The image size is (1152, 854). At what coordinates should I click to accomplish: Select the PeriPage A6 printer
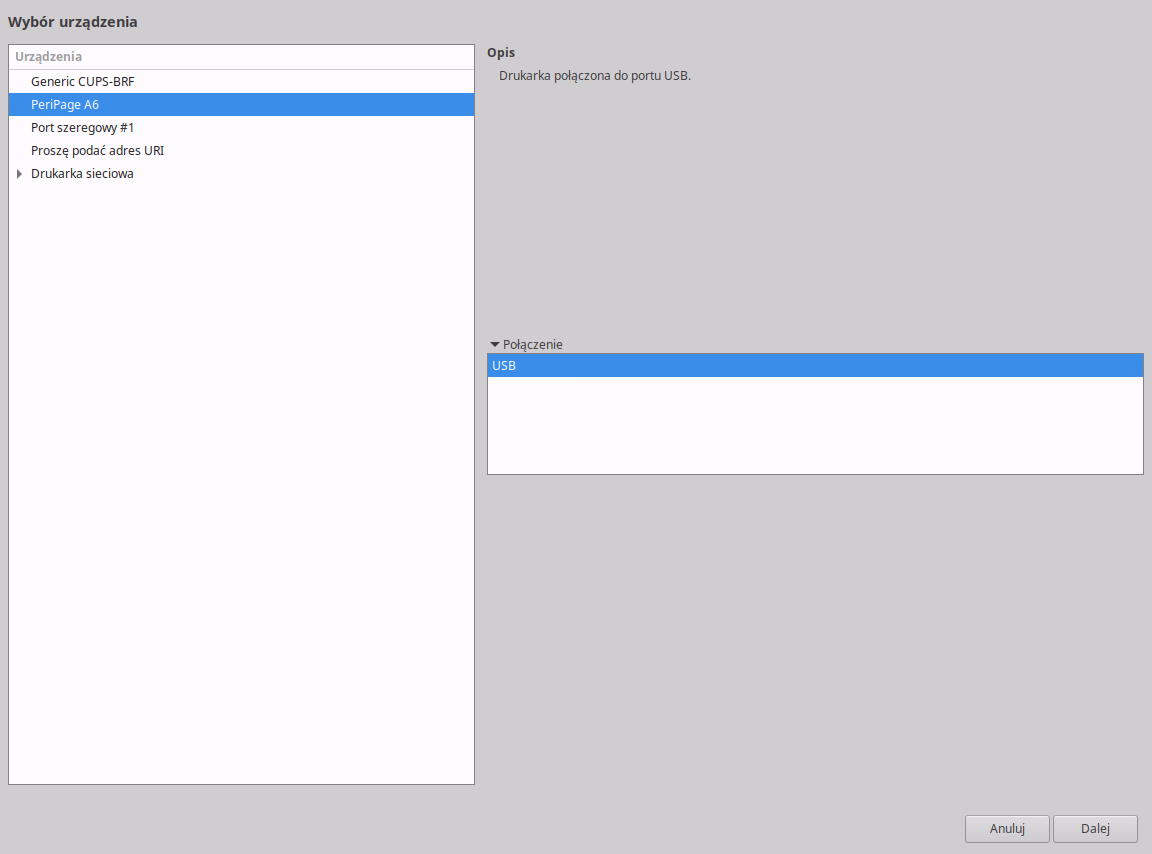[x=65, y=105]
